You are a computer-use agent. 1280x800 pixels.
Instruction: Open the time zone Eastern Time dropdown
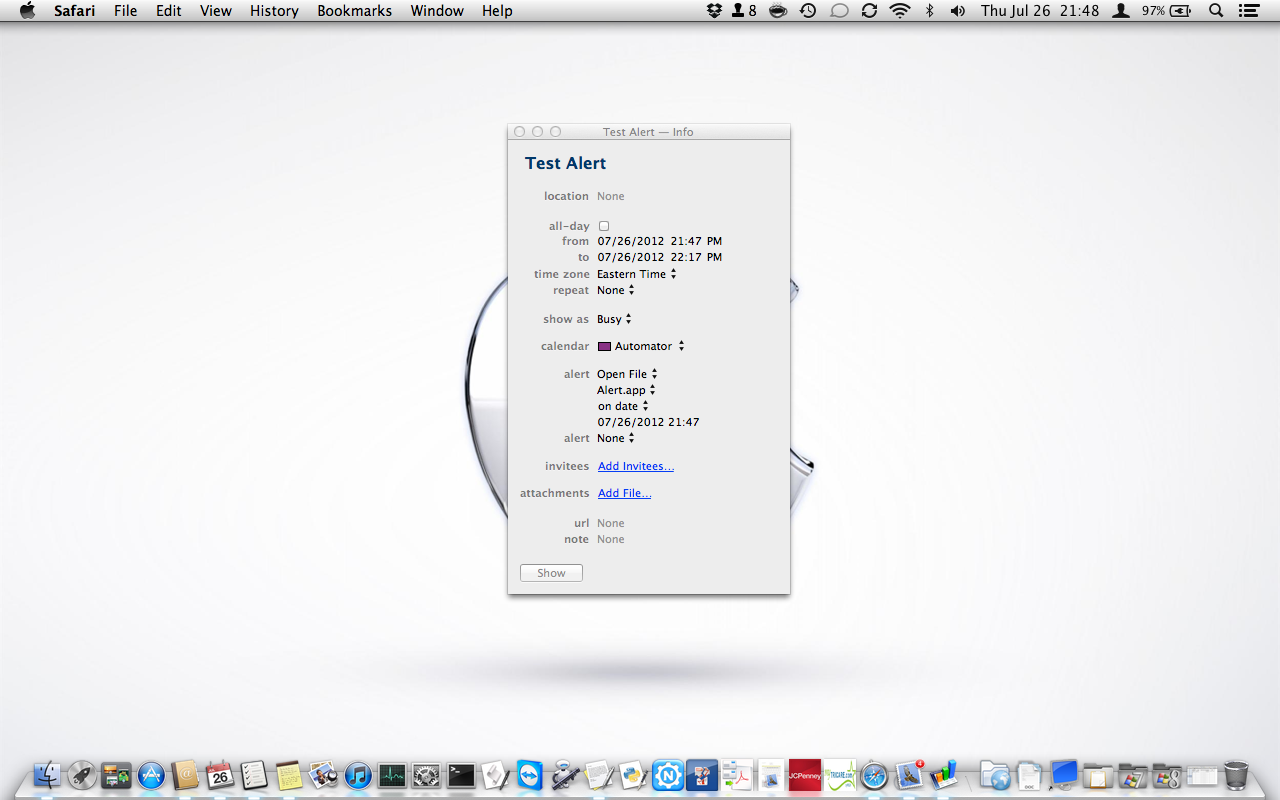coord(637,274)
